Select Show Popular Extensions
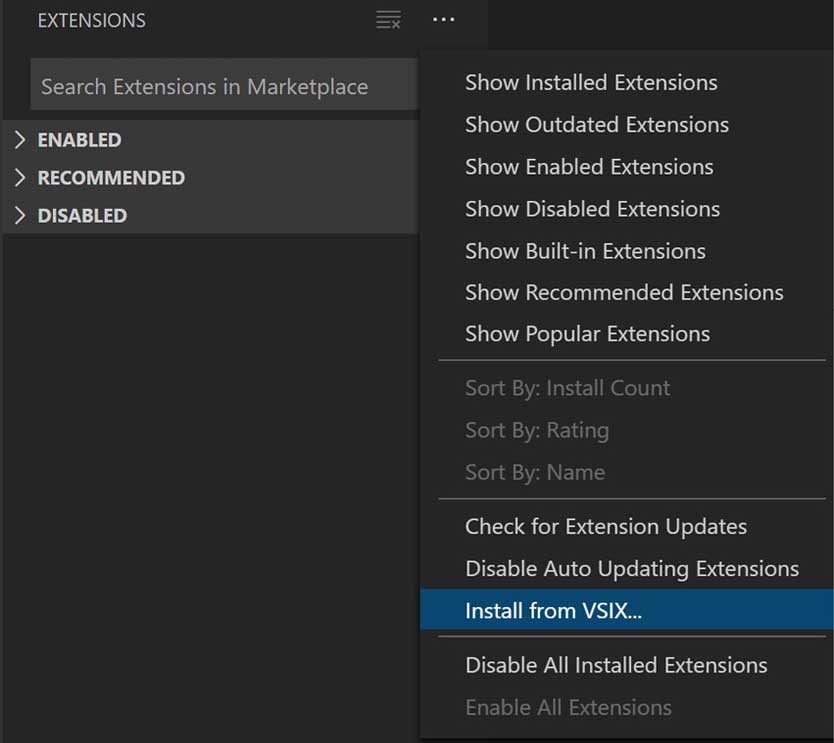This screenshot has height=743, width=834. pos(627,334)
